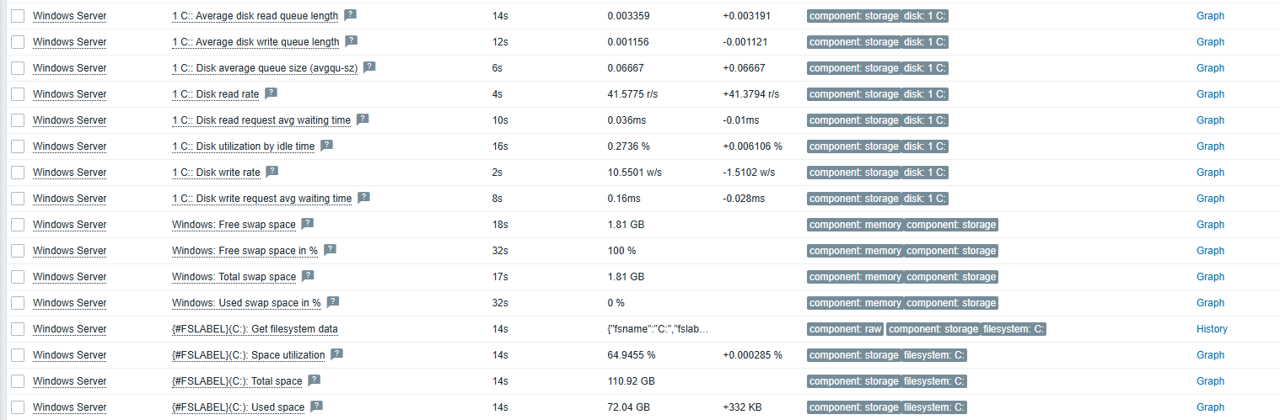Image resolution: width=1280 pixels, height=420 pixels.
Task: Open Graph for Space utilization
Action: tap(1210, 354)
